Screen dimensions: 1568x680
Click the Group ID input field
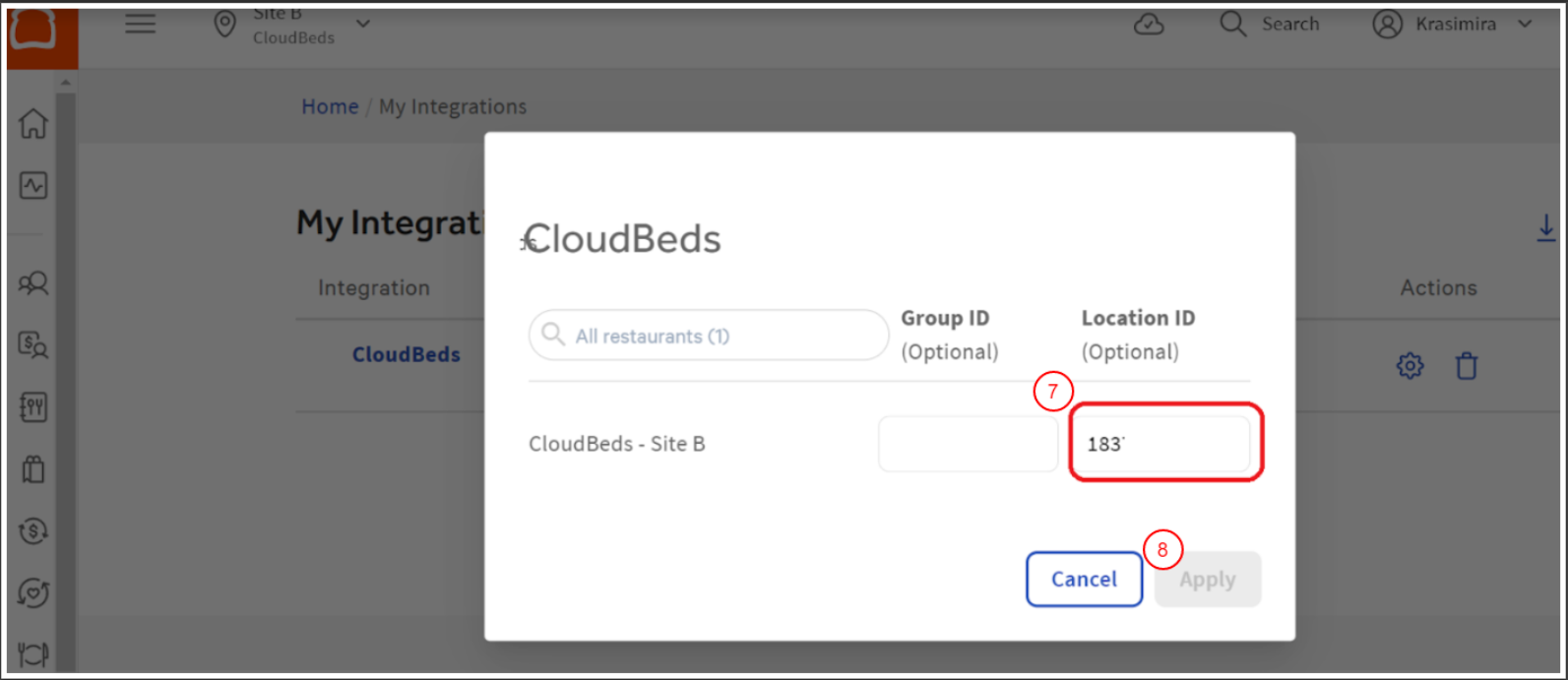coord(968,444)
